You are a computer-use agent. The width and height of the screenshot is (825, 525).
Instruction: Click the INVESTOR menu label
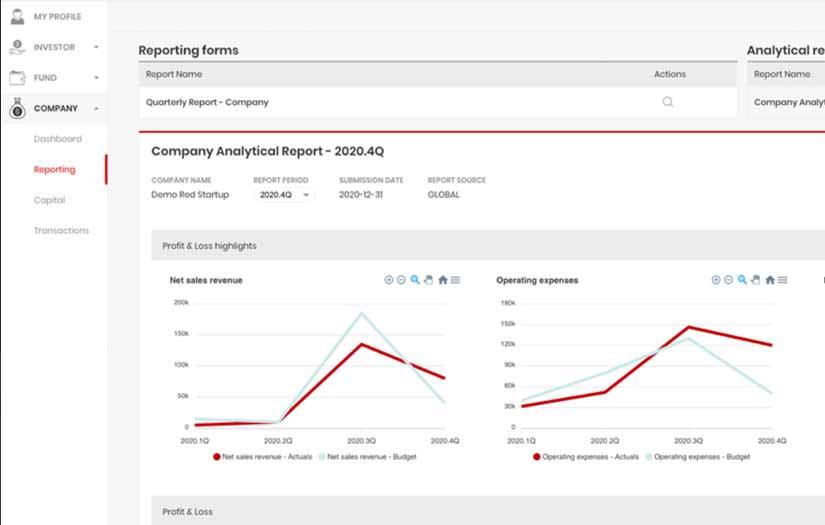(54, 47)
